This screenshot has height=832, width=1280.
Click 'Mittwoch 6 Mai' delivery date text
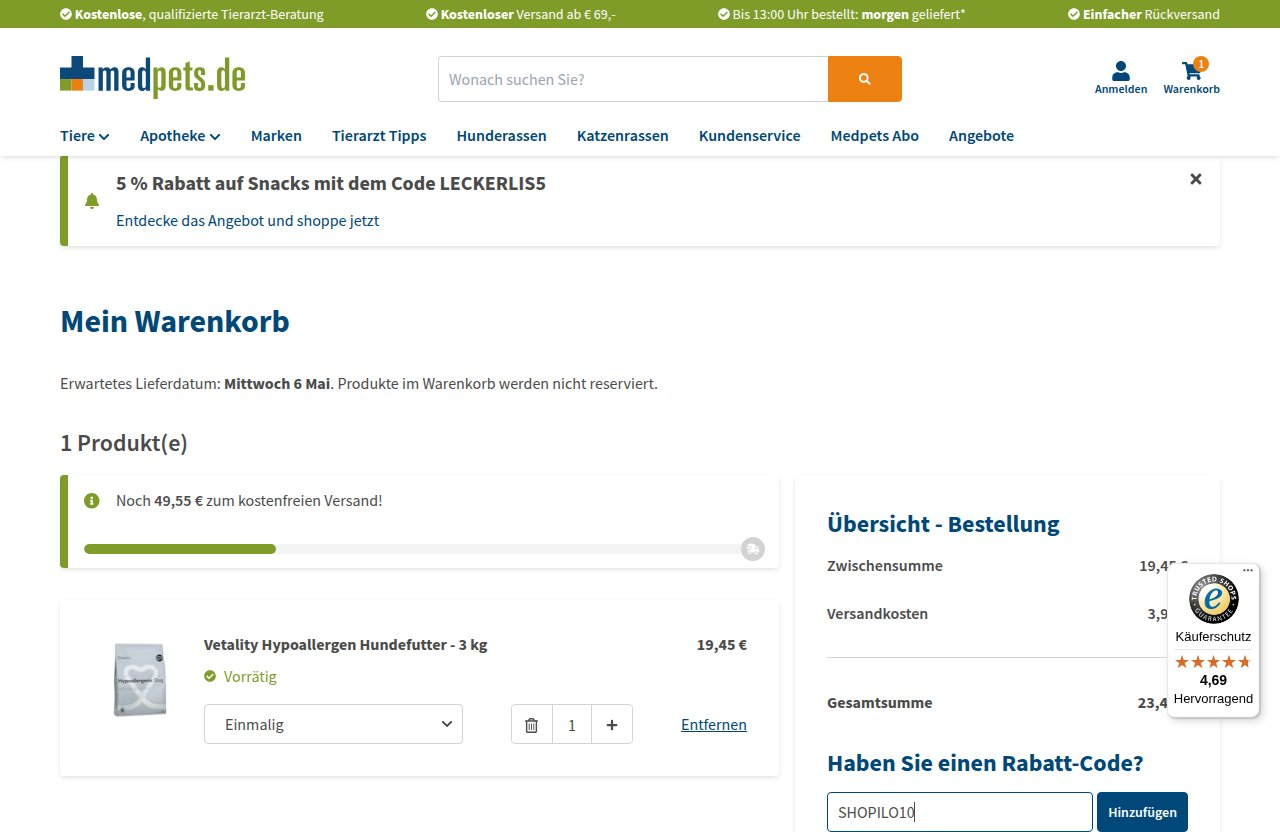[x=277, y=384]
